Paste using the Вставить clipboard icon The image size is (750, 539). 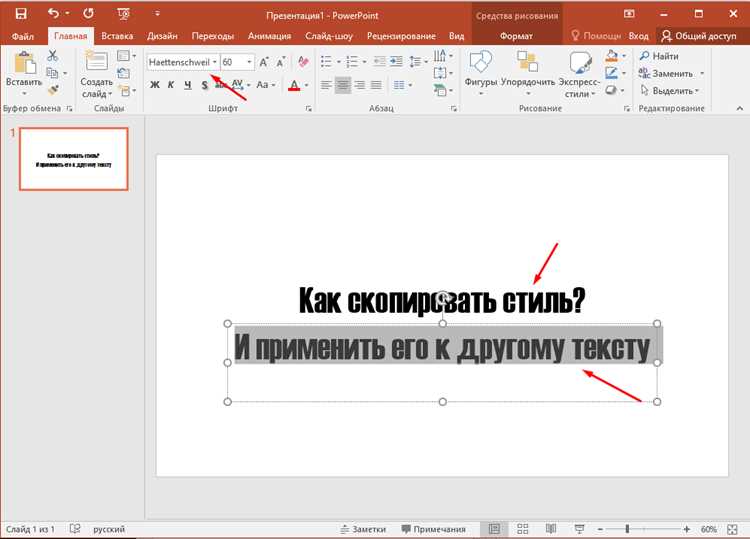click(24, 64)
